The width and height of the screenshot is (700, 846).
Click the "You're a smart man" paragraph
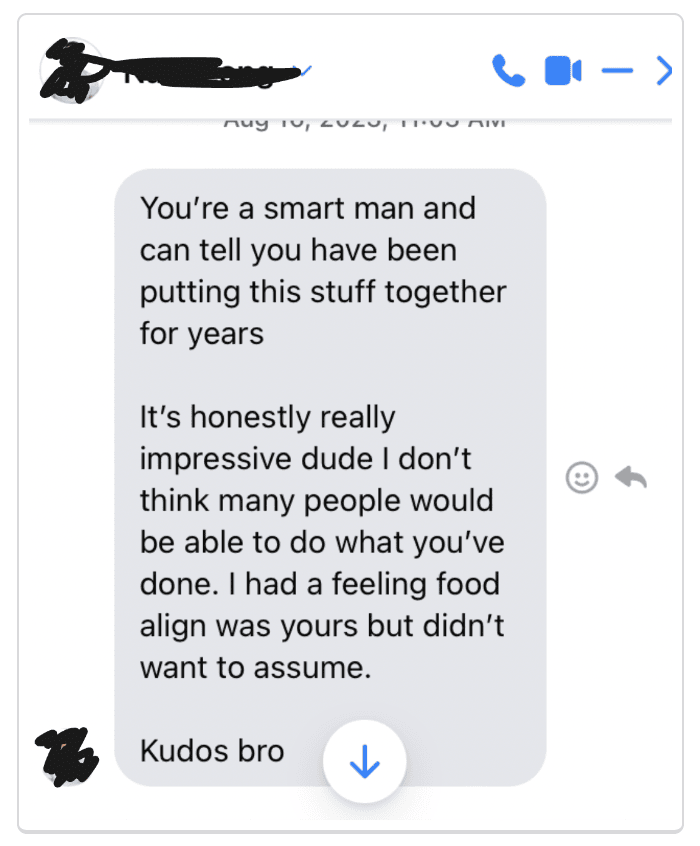pyautogui.click(x=323, y=270)
